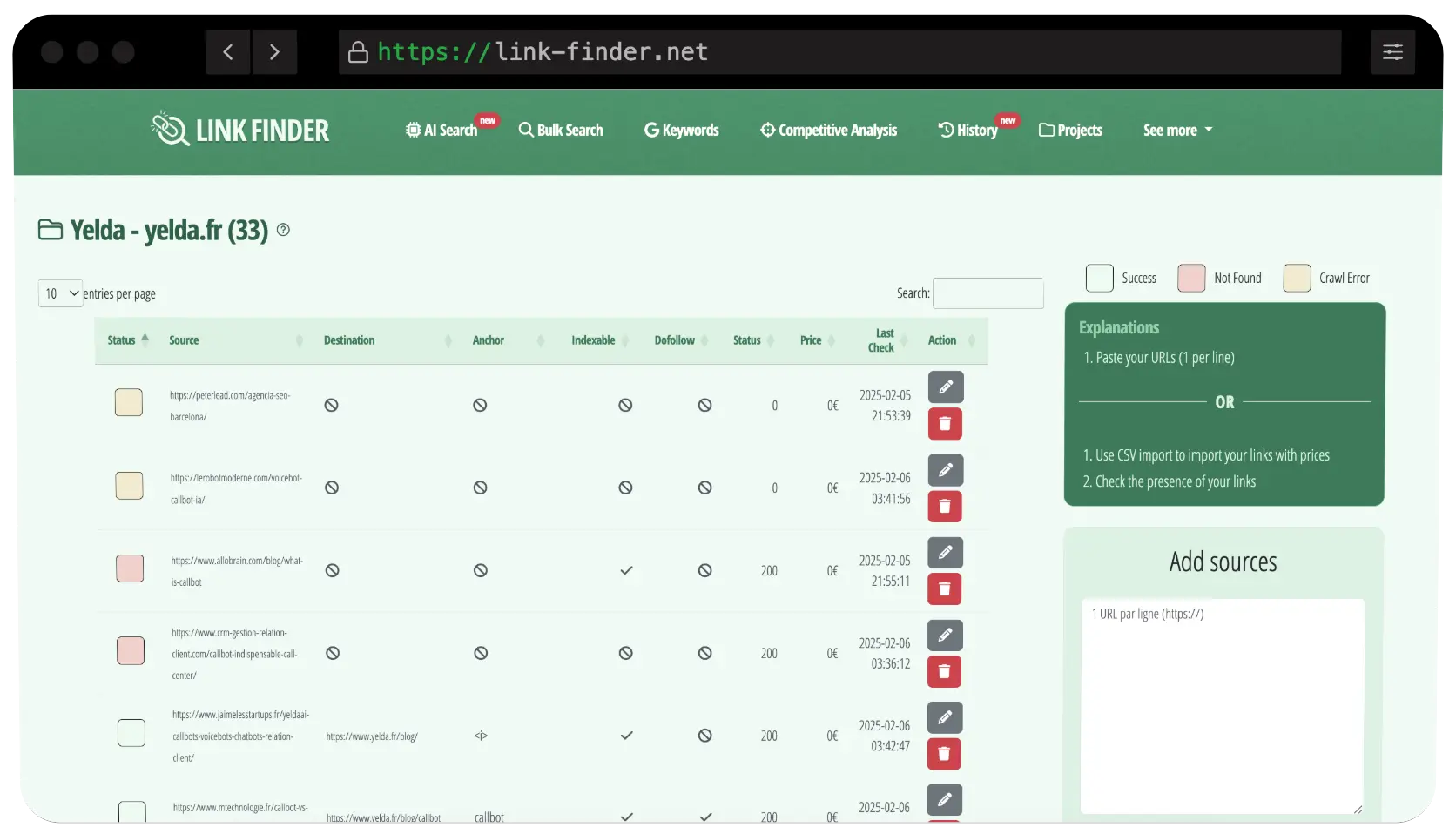Open peterlead.com agencia-seo-barcelona source link
The image size is (1456, 834).
[230, 406]
